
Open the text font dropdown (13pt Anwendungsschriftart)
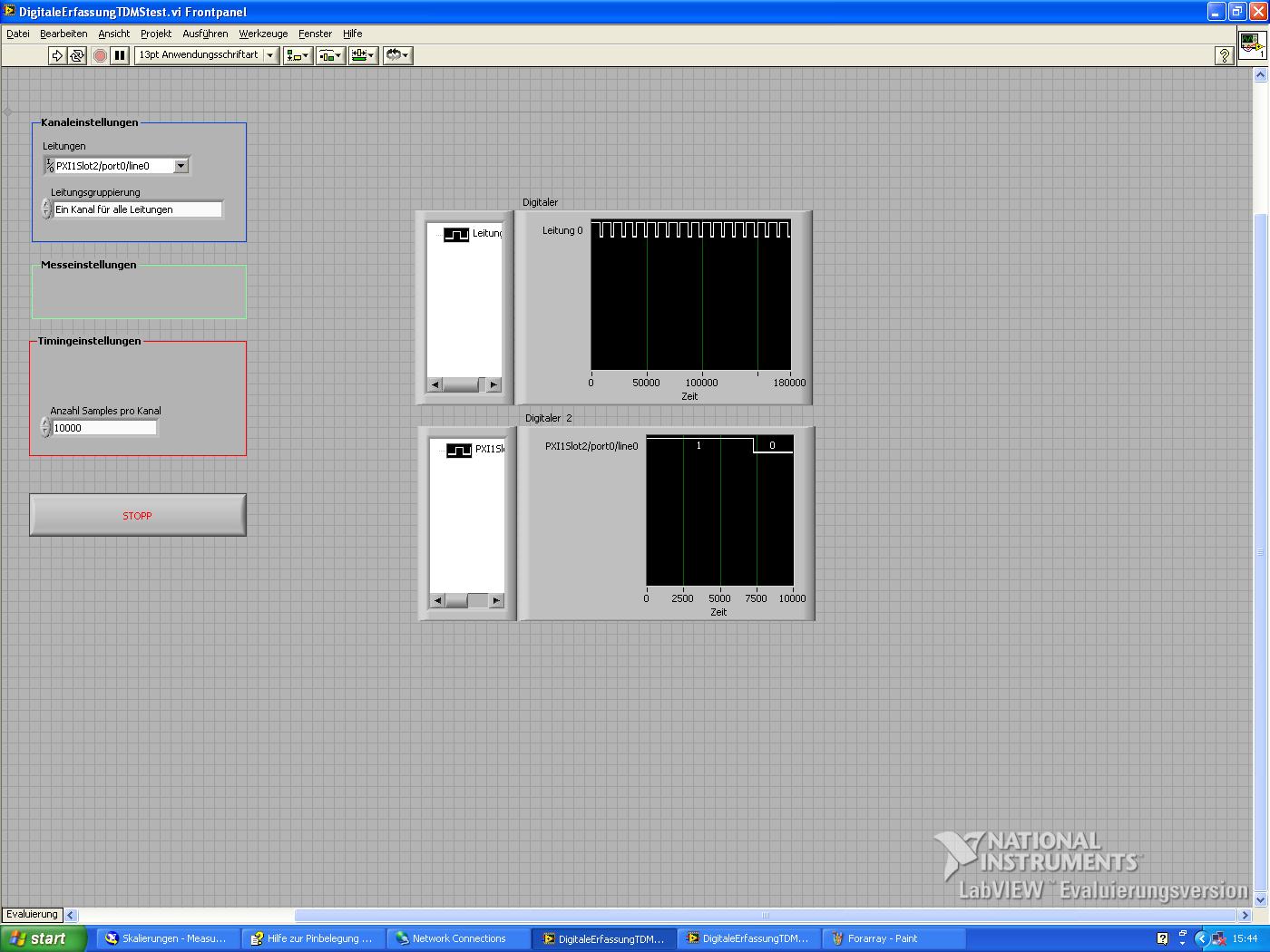[x=206, y=55]
